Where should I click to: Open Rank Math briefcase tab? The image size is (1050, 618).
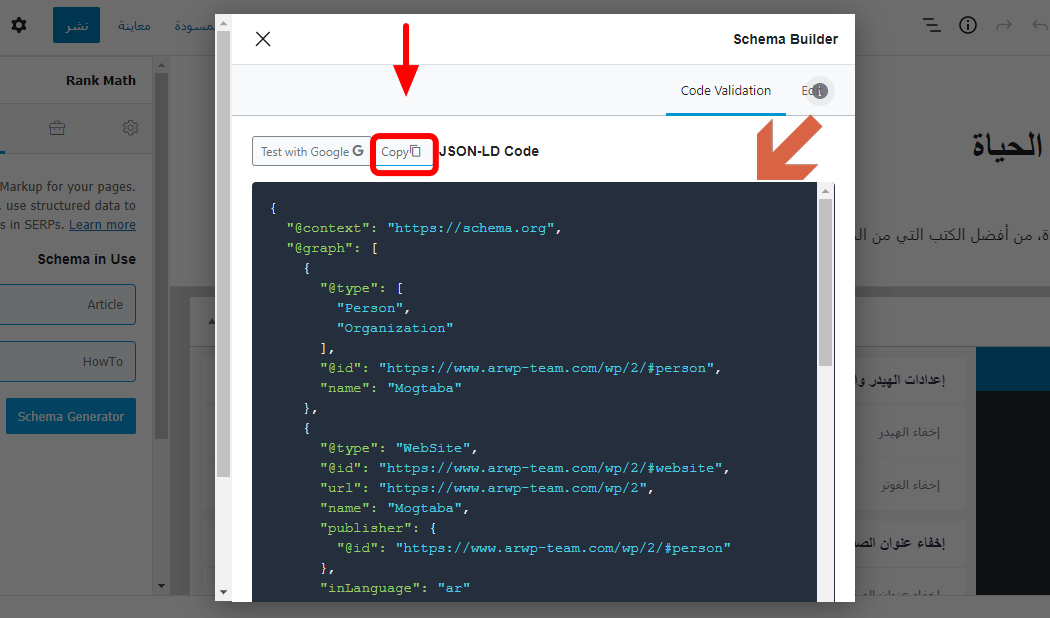(57, 128)
